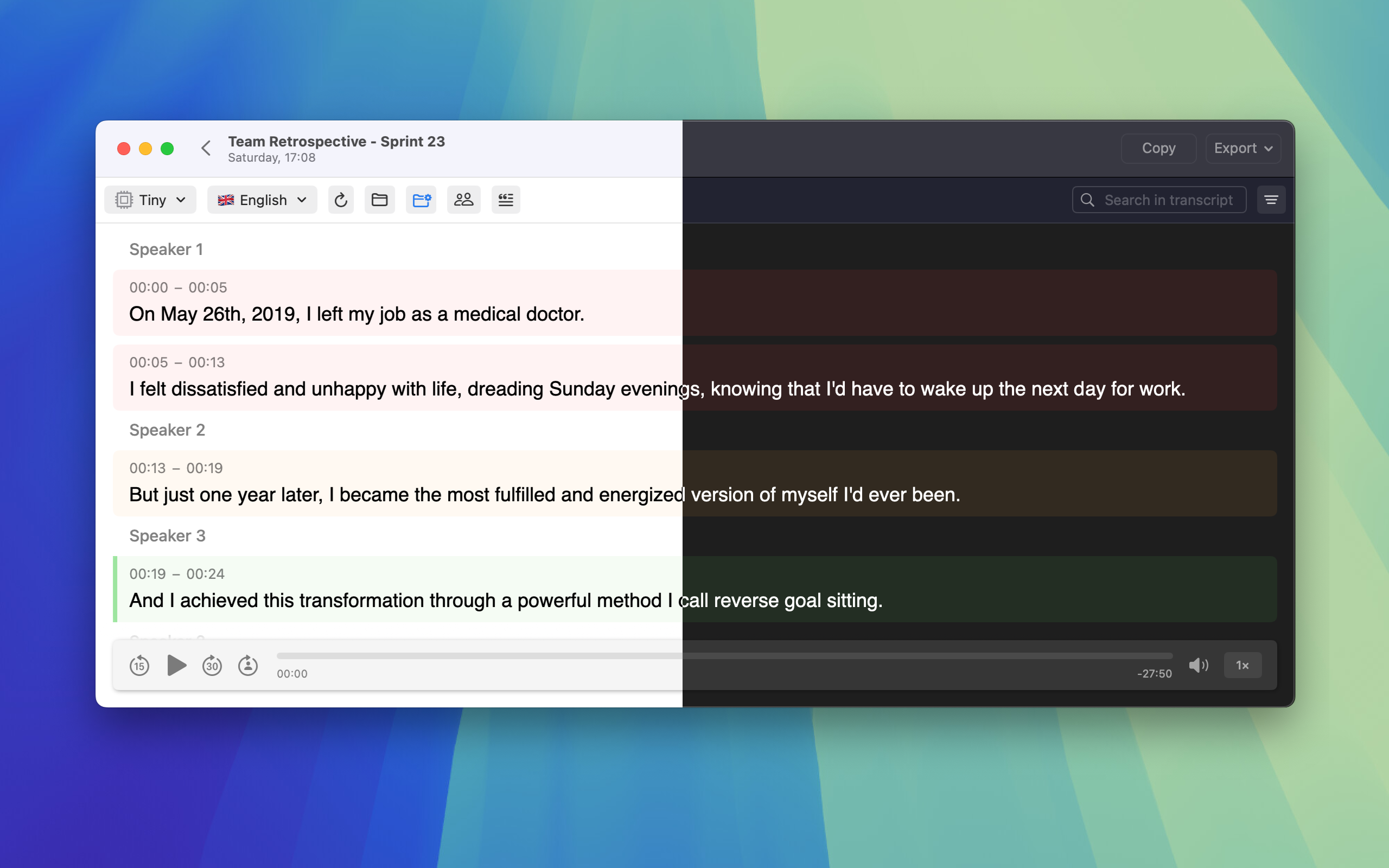Close the window with red button
Viewport: 1389px width, 868px height.
click(123, 149)
